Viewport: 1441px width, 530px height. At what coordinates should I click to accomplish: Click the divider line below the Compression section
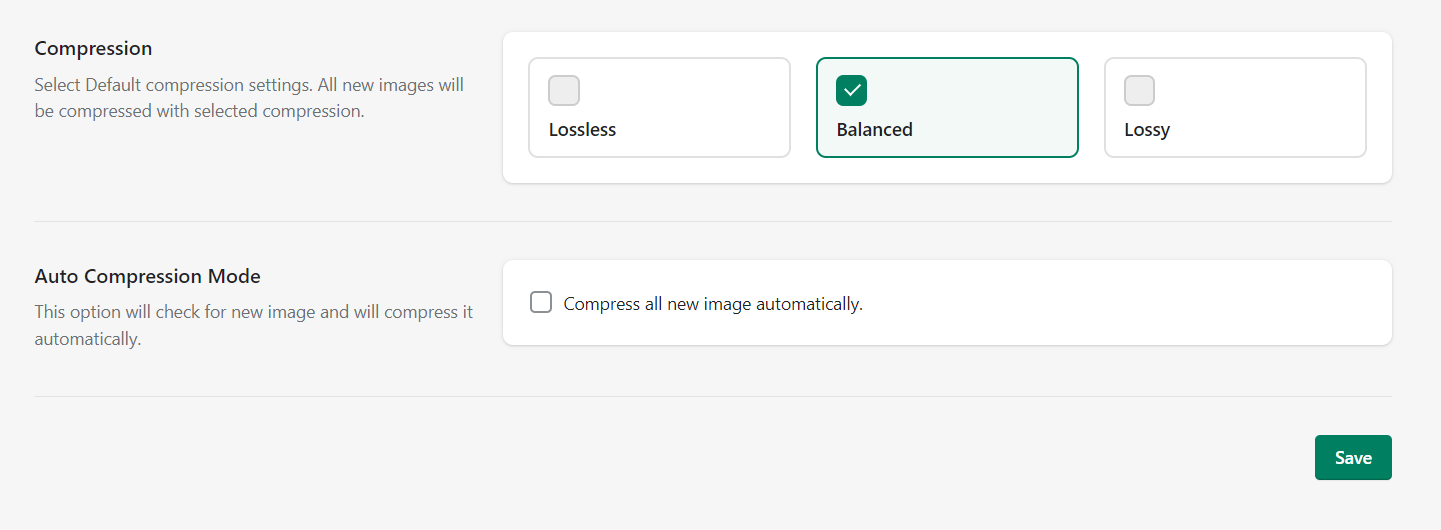[x=713, y=221]
